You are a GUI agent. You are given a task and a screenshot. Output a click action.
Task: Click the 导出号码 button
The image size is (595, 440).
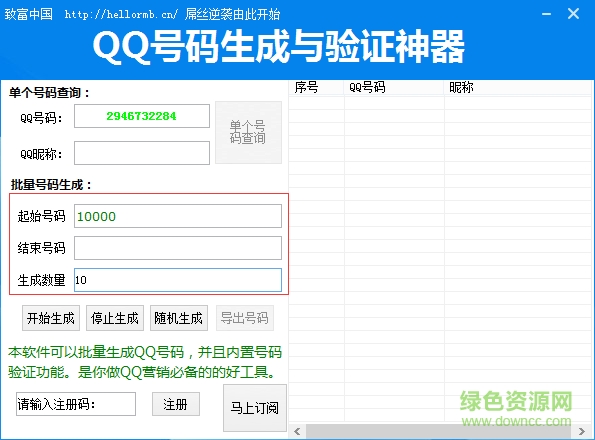pos(245,318)
